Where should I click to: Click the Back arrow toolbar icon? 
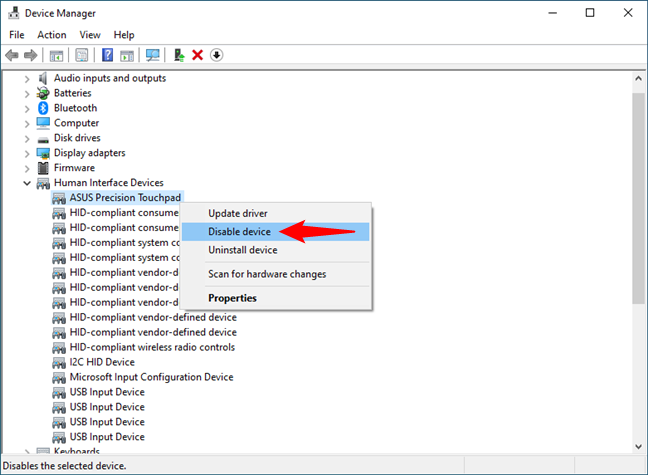12,55
